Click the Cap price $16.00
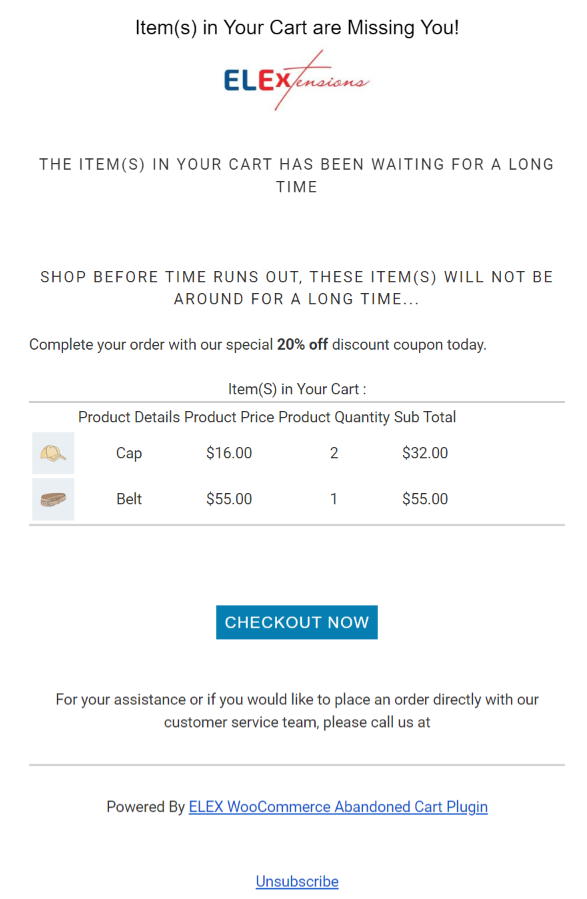 pyautogui.click(x=229, y=453)
